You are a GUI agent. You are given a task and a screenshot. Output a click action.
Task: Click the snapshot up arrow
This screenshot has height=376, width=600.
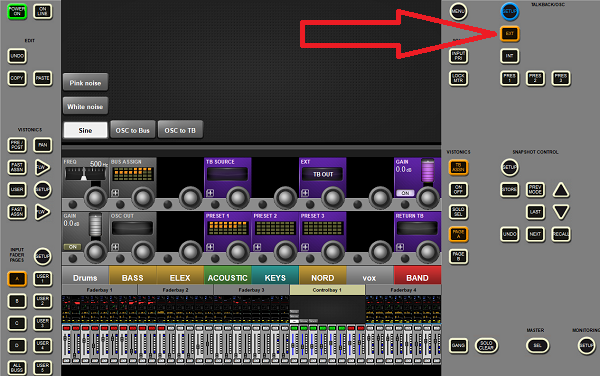pos(561,190)
